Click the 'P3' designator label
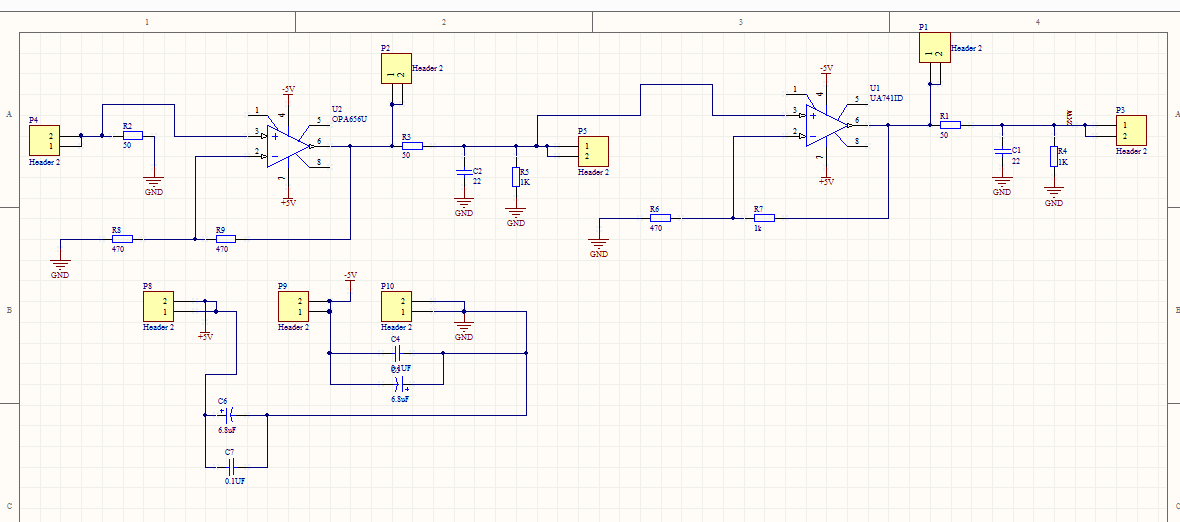This screenshot has width=1180, height=522. 1121,110
